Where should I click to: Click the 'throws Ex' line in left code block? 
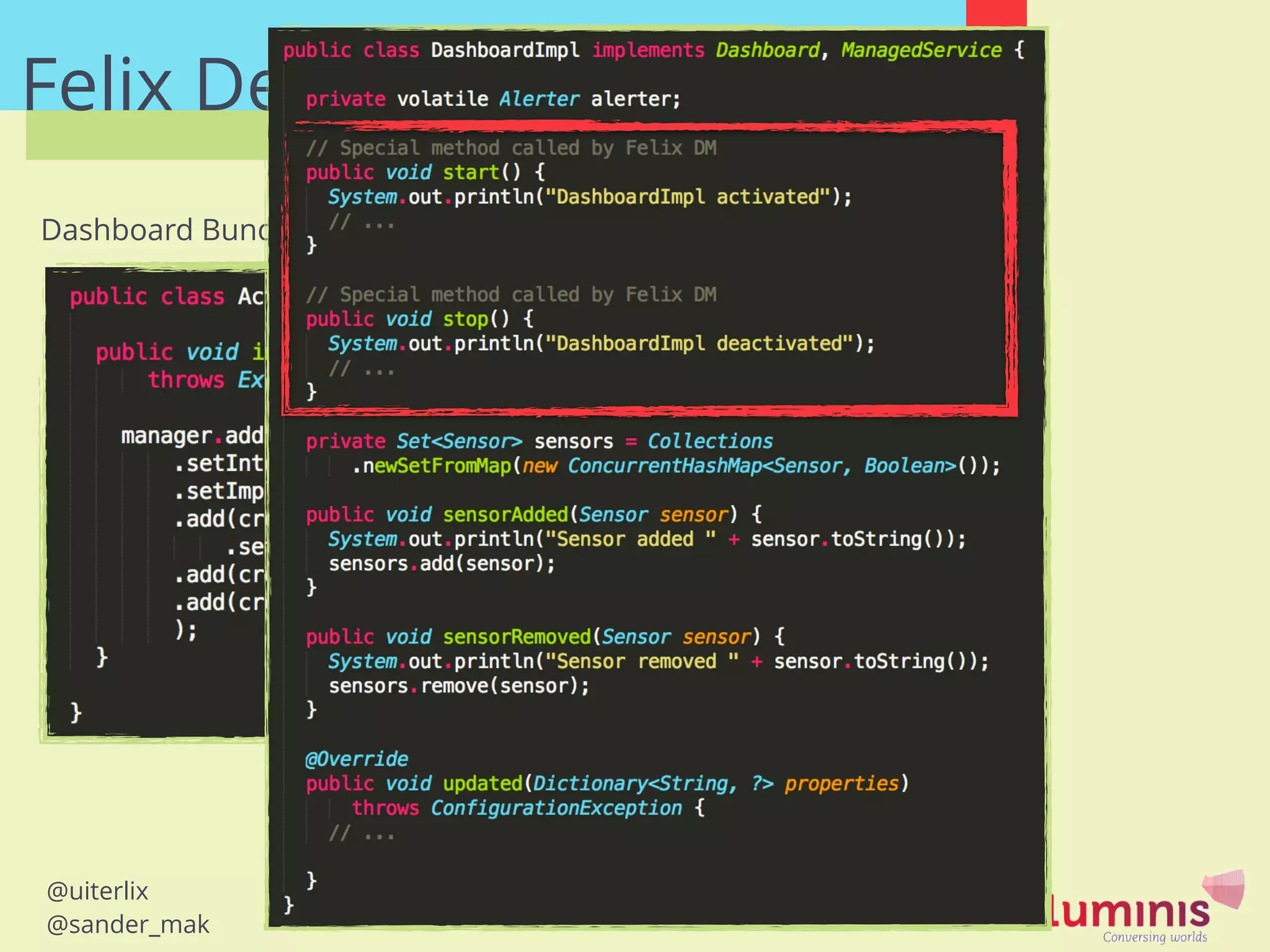point(206,380)
